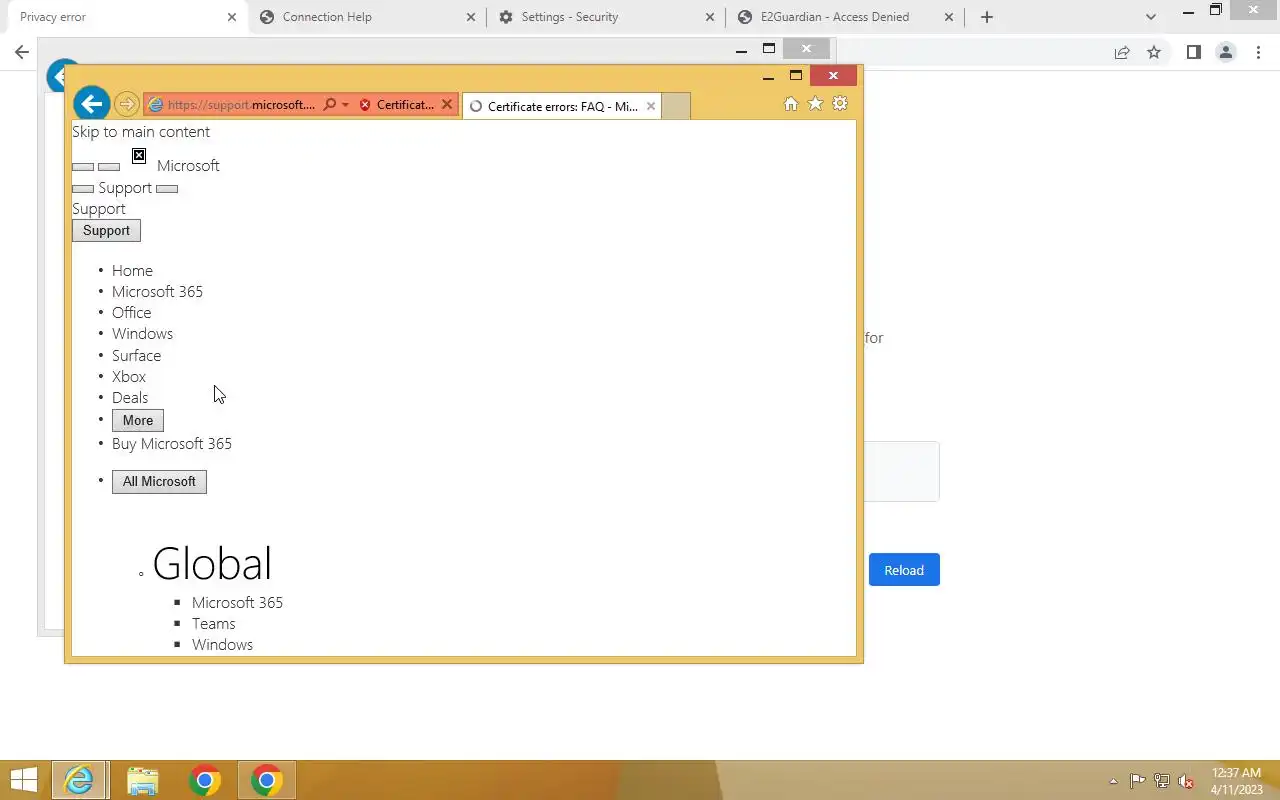Screen dimensions: 1280x800
Task: Bookmark page with Chrome star icon
Action: 1154,53
